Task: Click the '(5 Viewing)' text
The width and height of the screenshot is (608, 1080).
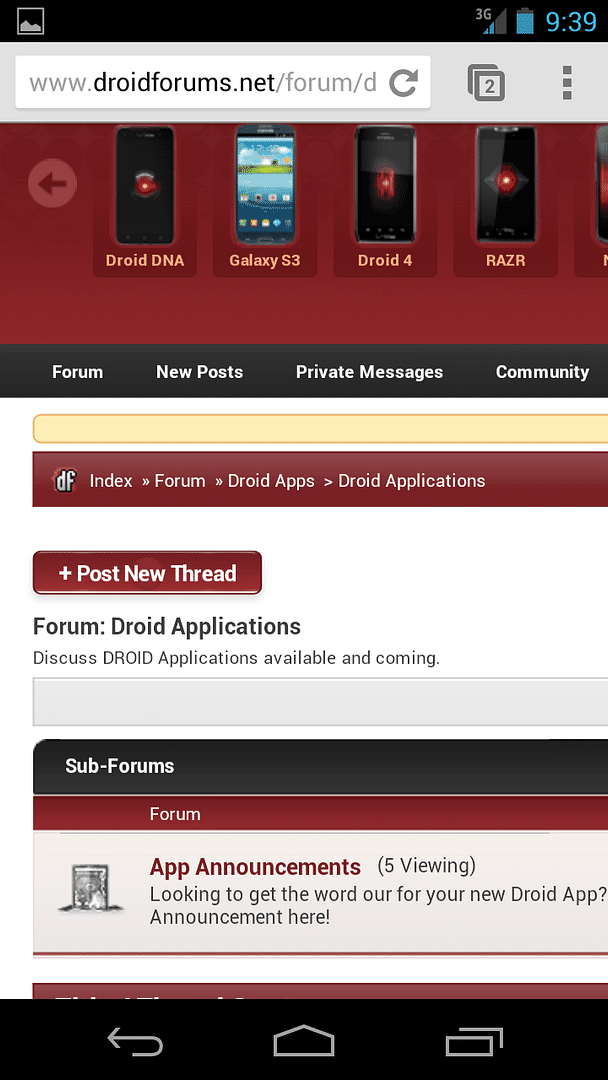Action: tap(426, 865)
